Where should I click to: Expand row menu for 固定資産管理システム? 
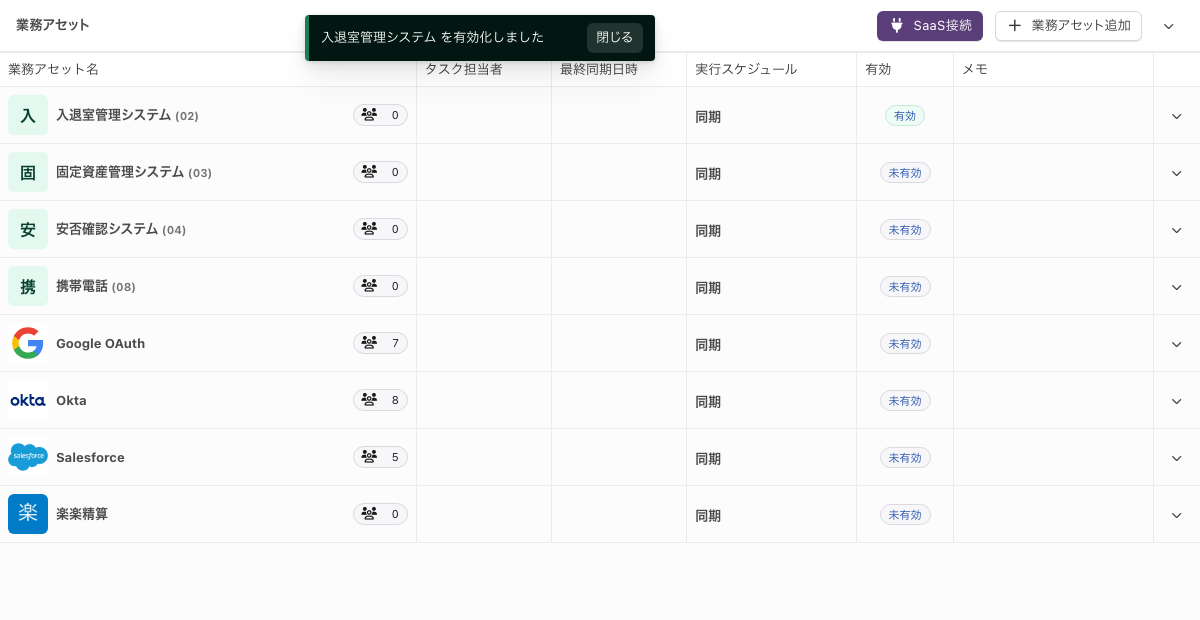click(x=1176, y=173)
